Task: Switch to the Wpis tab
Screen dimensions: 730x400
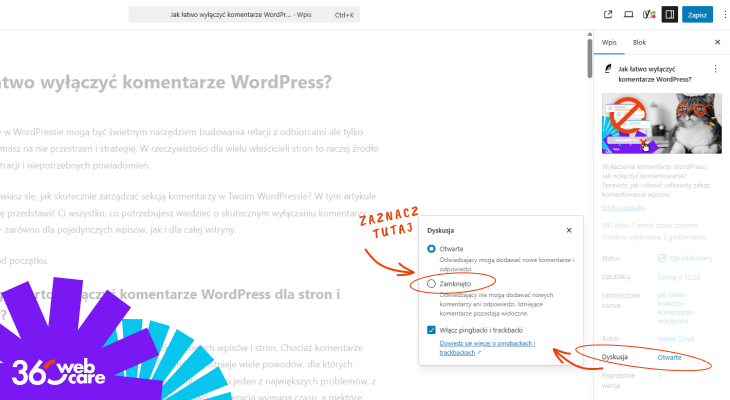Action: 608,43
